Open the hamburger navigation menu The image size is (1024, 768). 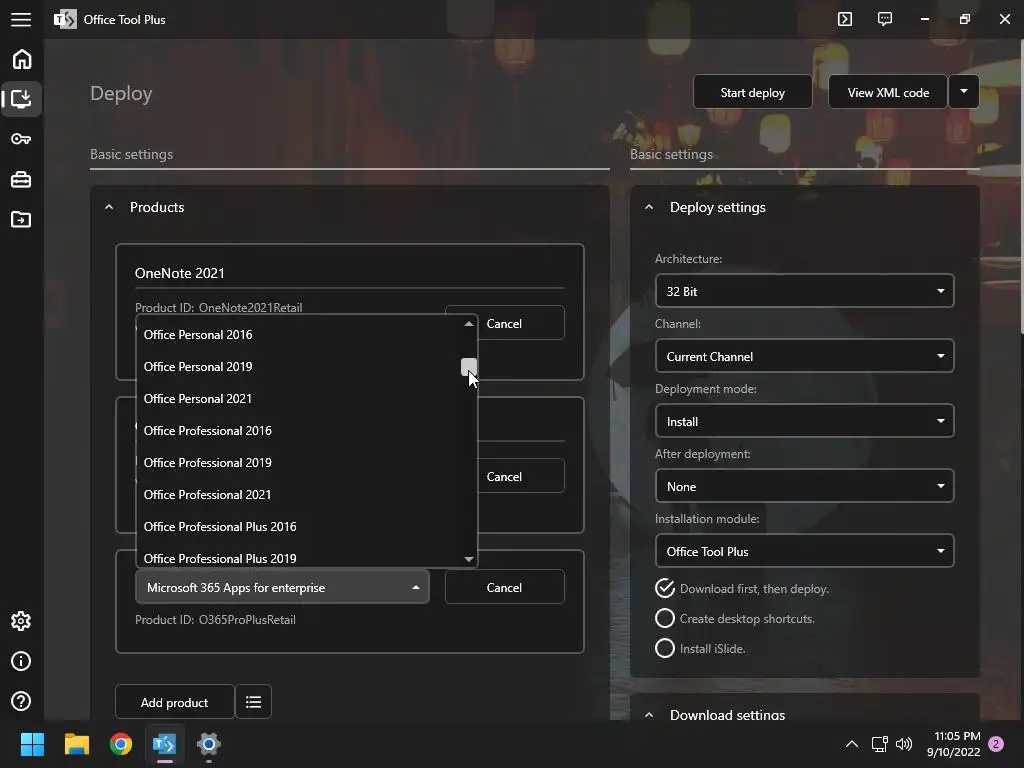[21, 20]
